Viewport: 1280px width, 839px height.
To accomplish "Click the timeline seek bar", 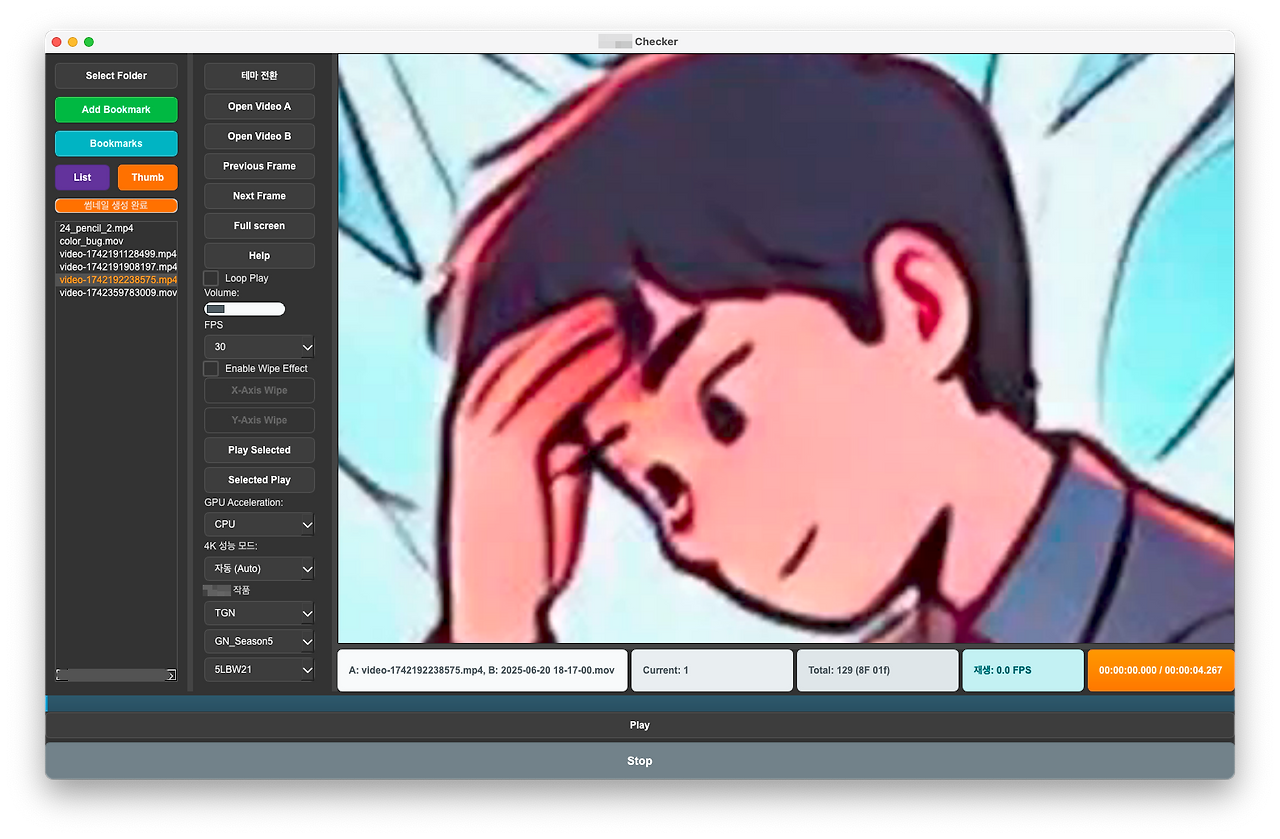I will tap(640, 704).
